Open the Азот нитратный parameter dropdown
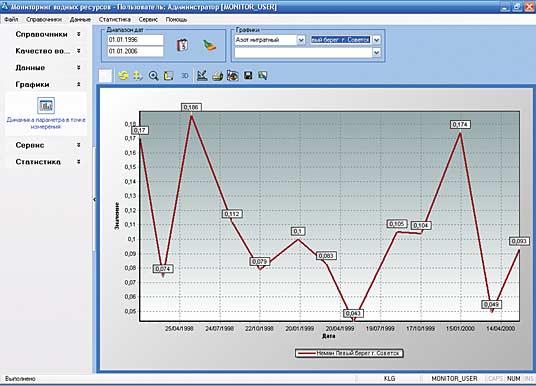The image size is (536, 386). (x=301, y=40)
